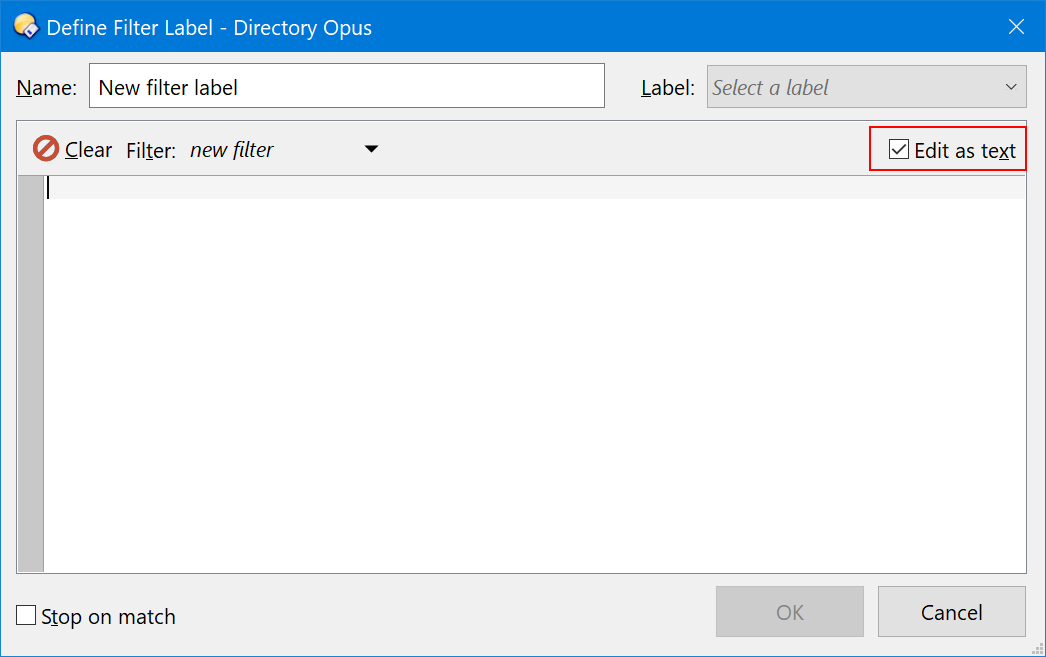Image resolution: width=1046 pixels, height=657 pixels.
Task: Uncheck the Edit as text checkbox
Action: pos(899,150)
